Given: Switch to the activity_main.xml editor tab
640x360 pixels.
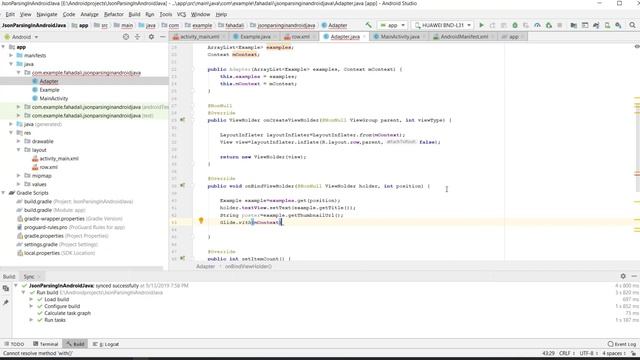Looking at the screenshot, I should click(199, 37).
